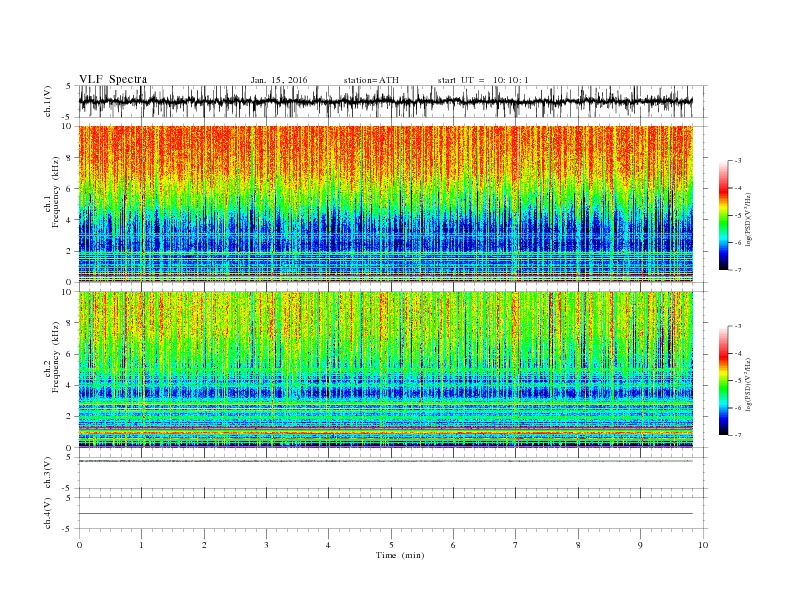Click the lower color bar "-6" tick value
The image size is (792, 612).
[x=737, y=408]
